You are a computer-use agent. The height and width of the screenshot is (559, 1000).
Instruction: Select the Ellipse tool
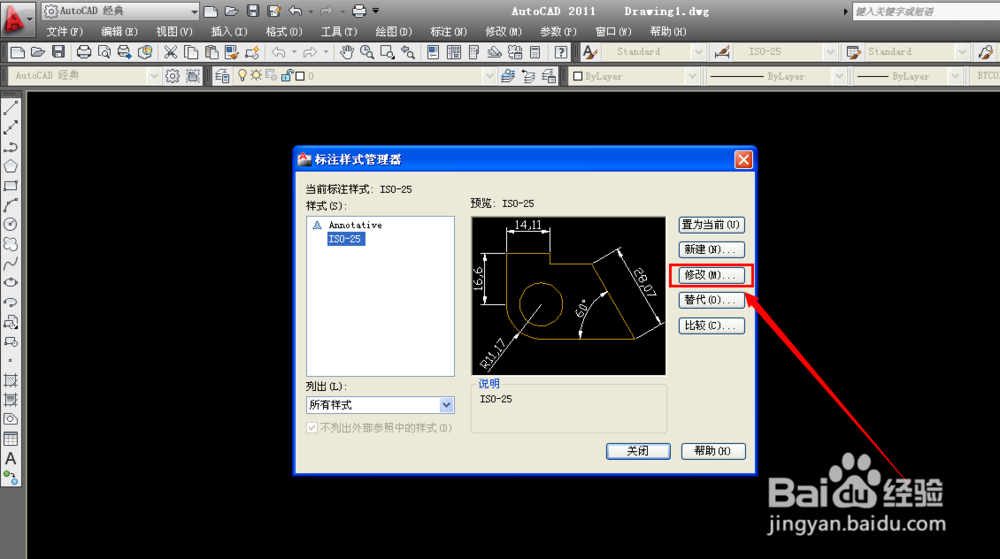point(11,283)
